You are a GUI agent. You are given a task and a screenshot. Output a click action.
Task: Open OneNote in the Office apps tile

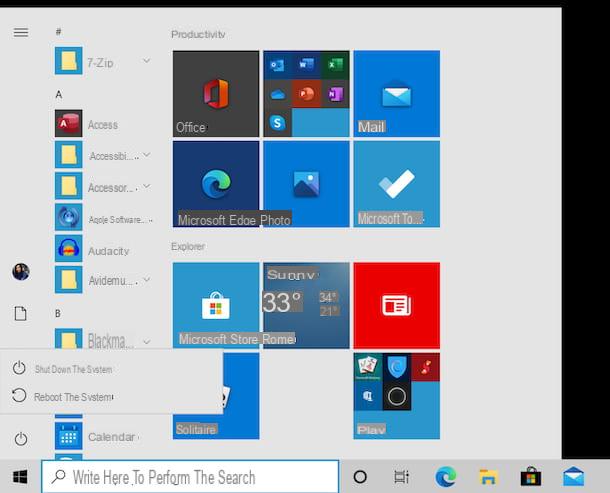tap(335, 94)
